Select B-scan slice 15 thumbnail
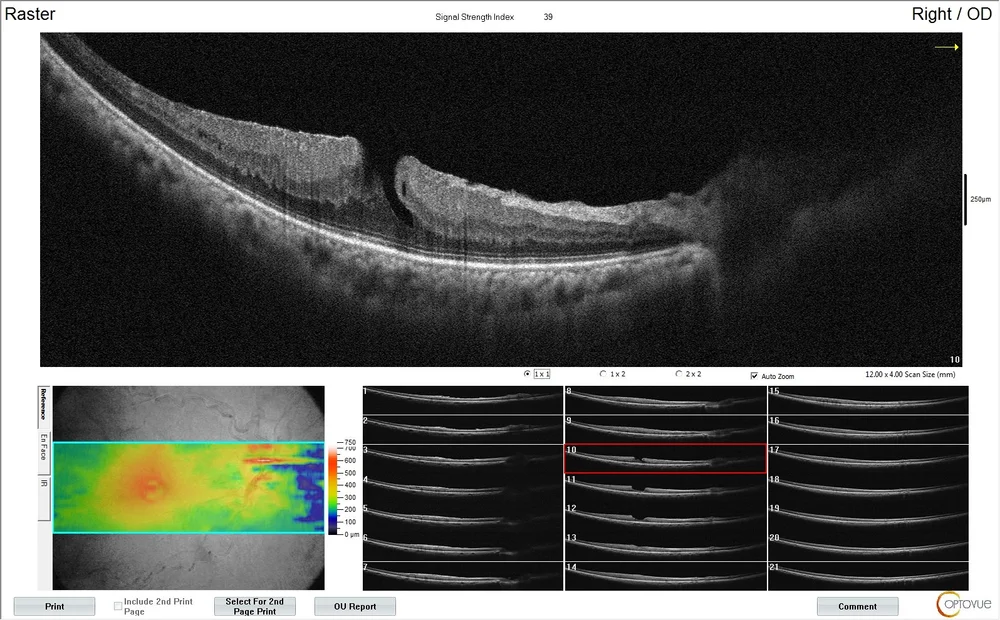The height and width of the screenshot is (620, 1000). [868, 398]
